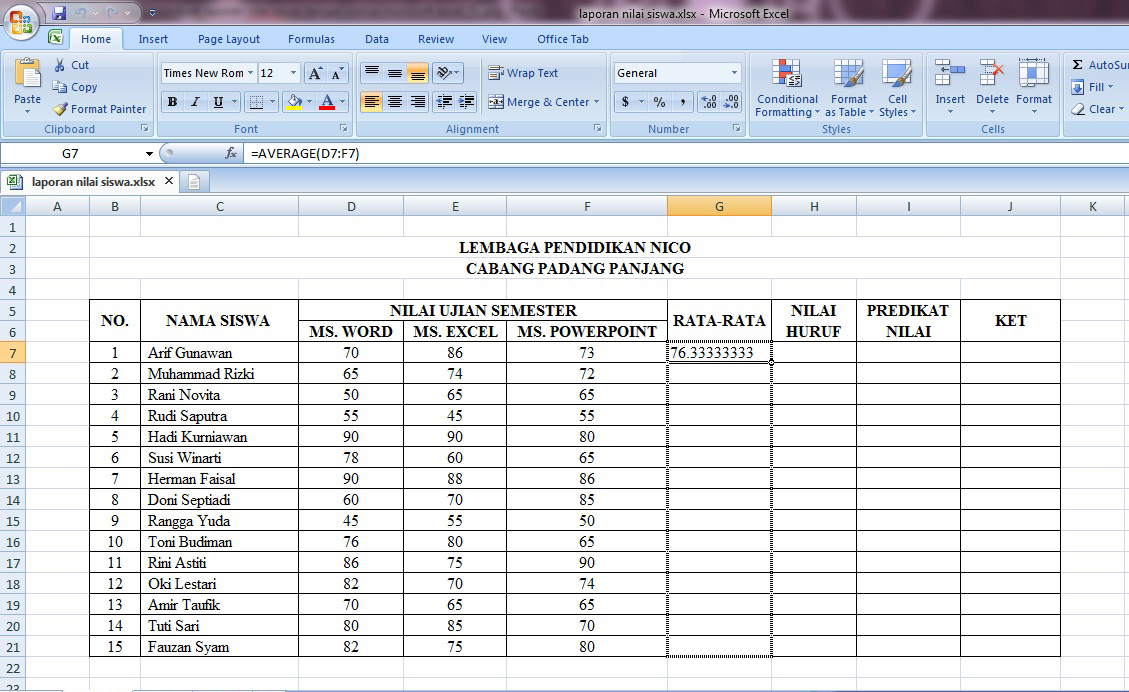Viewport: 1129px width, 692px height.
Task: Apply comma style number format
Action: [x=682, y=102]
